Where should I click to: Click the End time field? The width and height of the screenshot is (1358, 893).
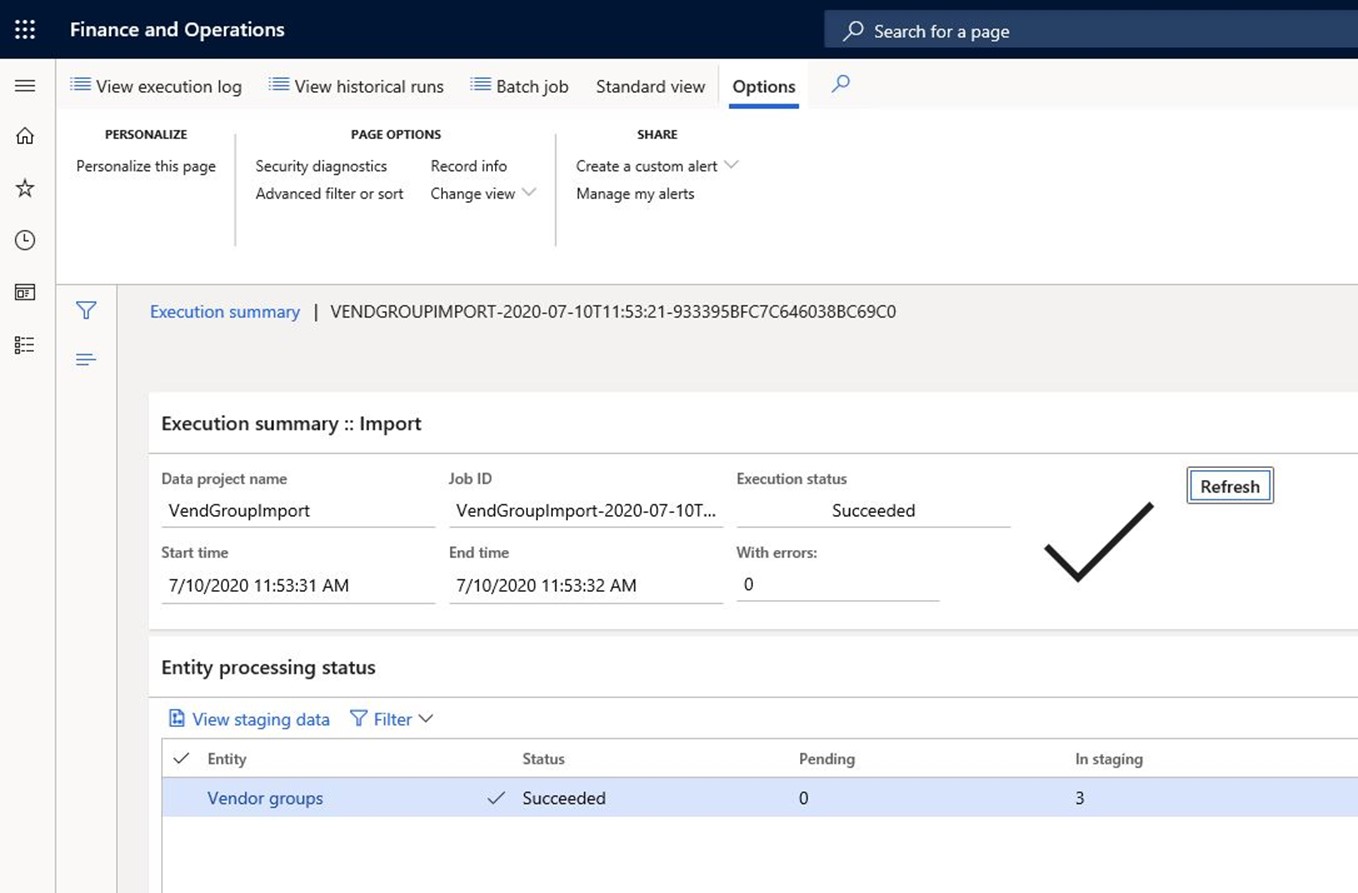[x=586, y=586]
